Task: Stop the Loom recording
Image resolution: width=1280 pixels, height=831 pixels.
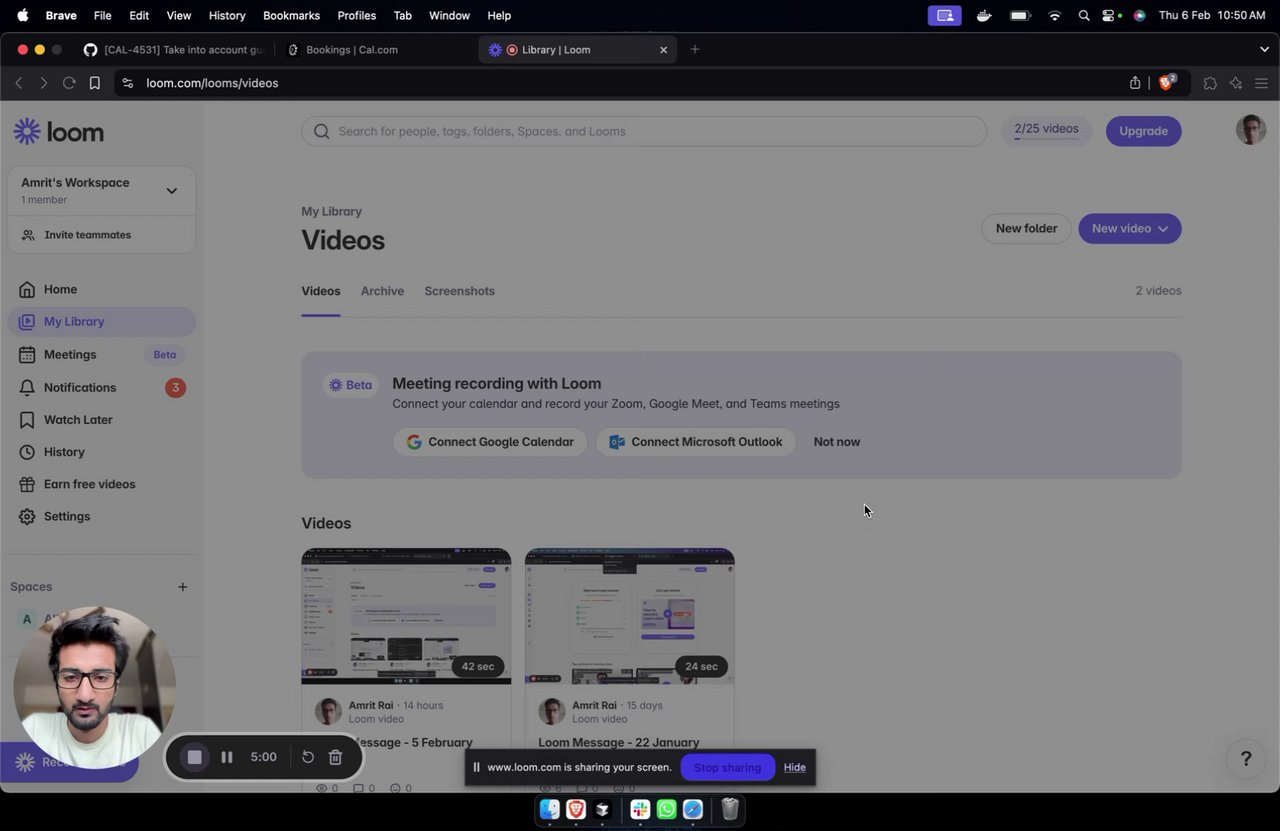Action: [195, 757]
